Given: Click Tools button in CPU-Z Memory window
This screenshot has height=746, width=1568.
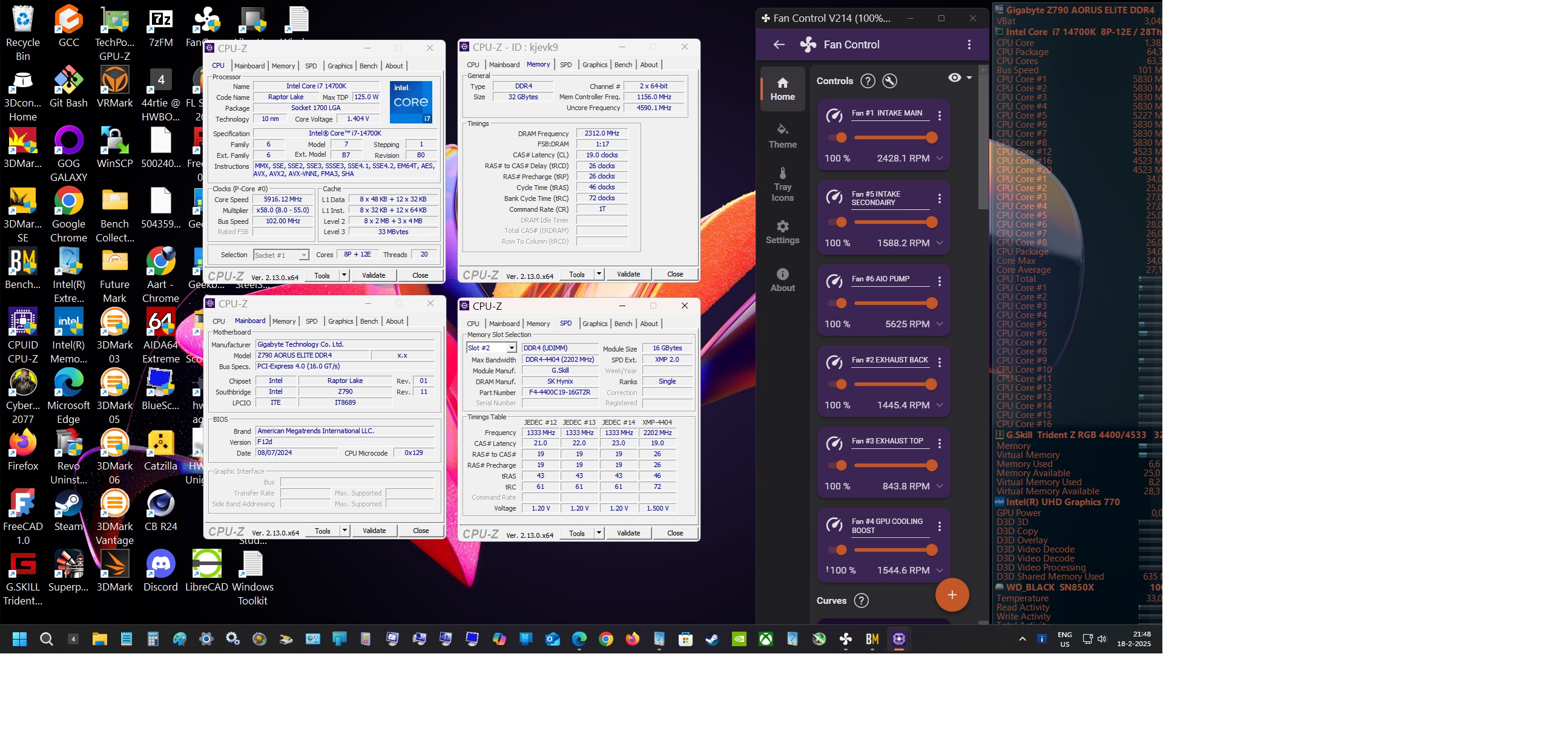Looking at the screenshot, I should 577,274.
